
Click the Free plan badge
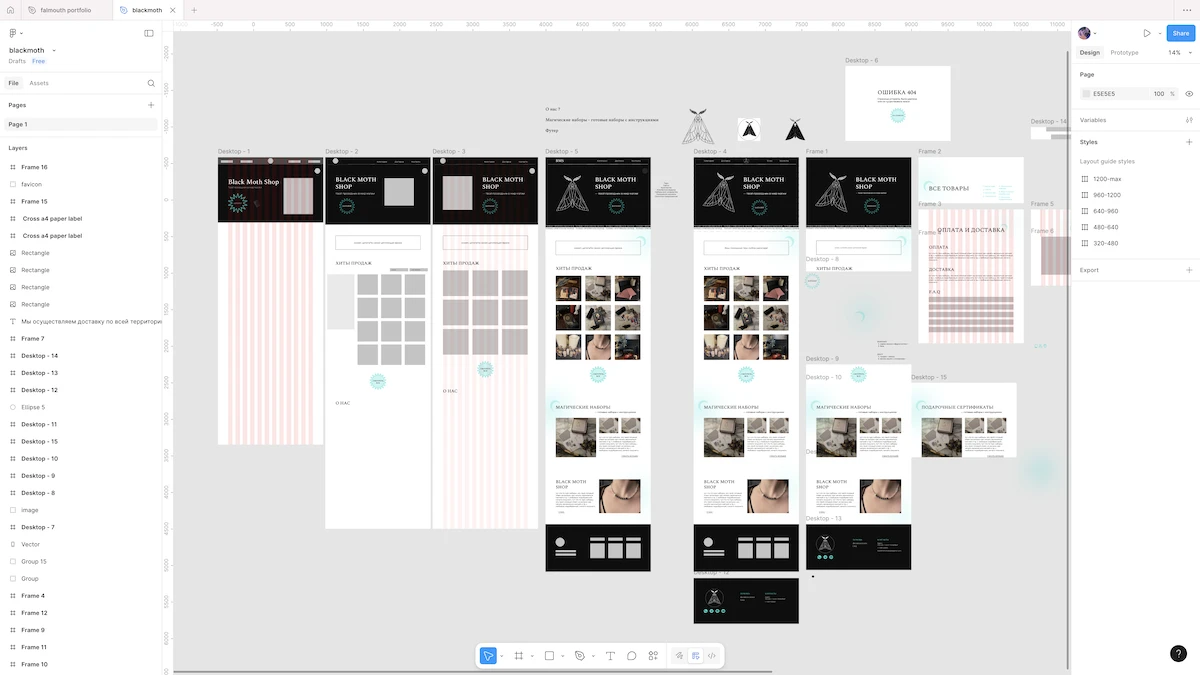[38, 61]
